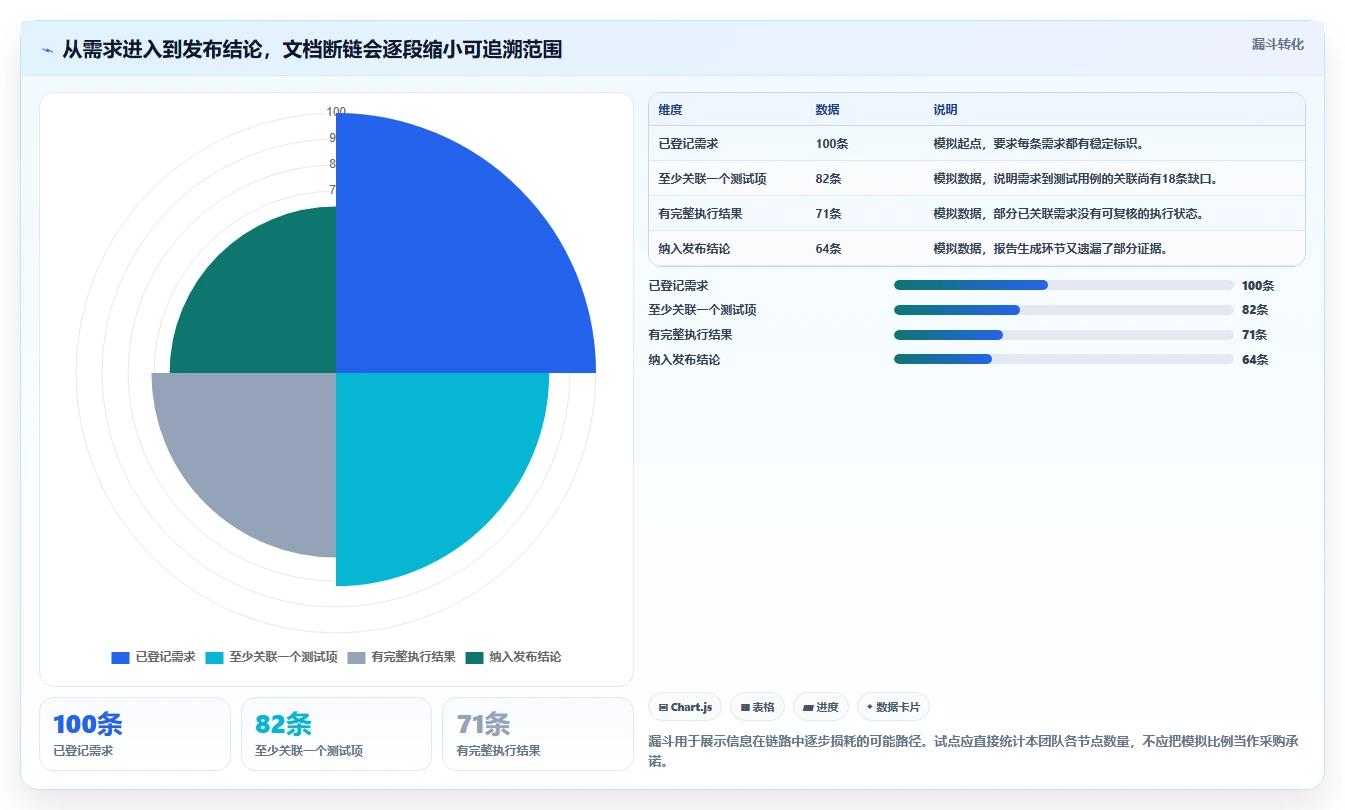Open the 71条 data card
Image resolution: width=1345 pixels, height=810 pixels.
point(538,734)
